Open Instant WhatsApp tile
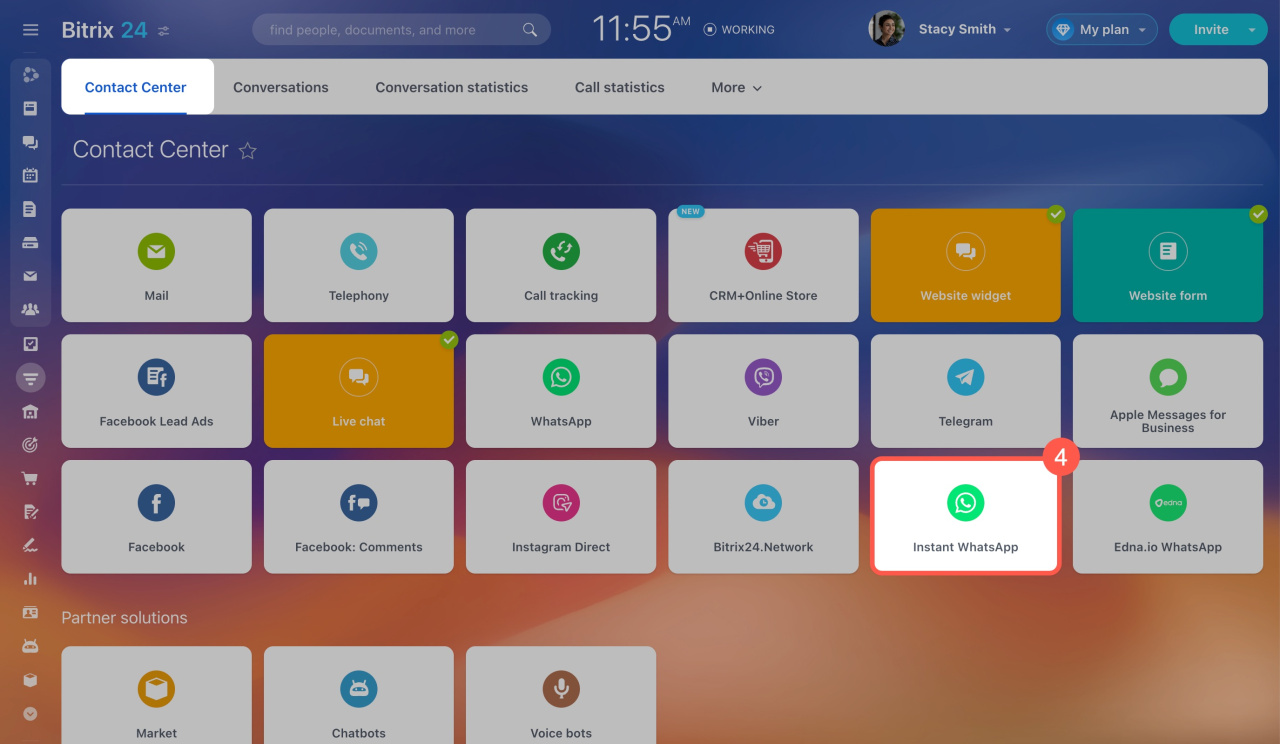Screen dimensions: 1280x744 coord(966,517)
